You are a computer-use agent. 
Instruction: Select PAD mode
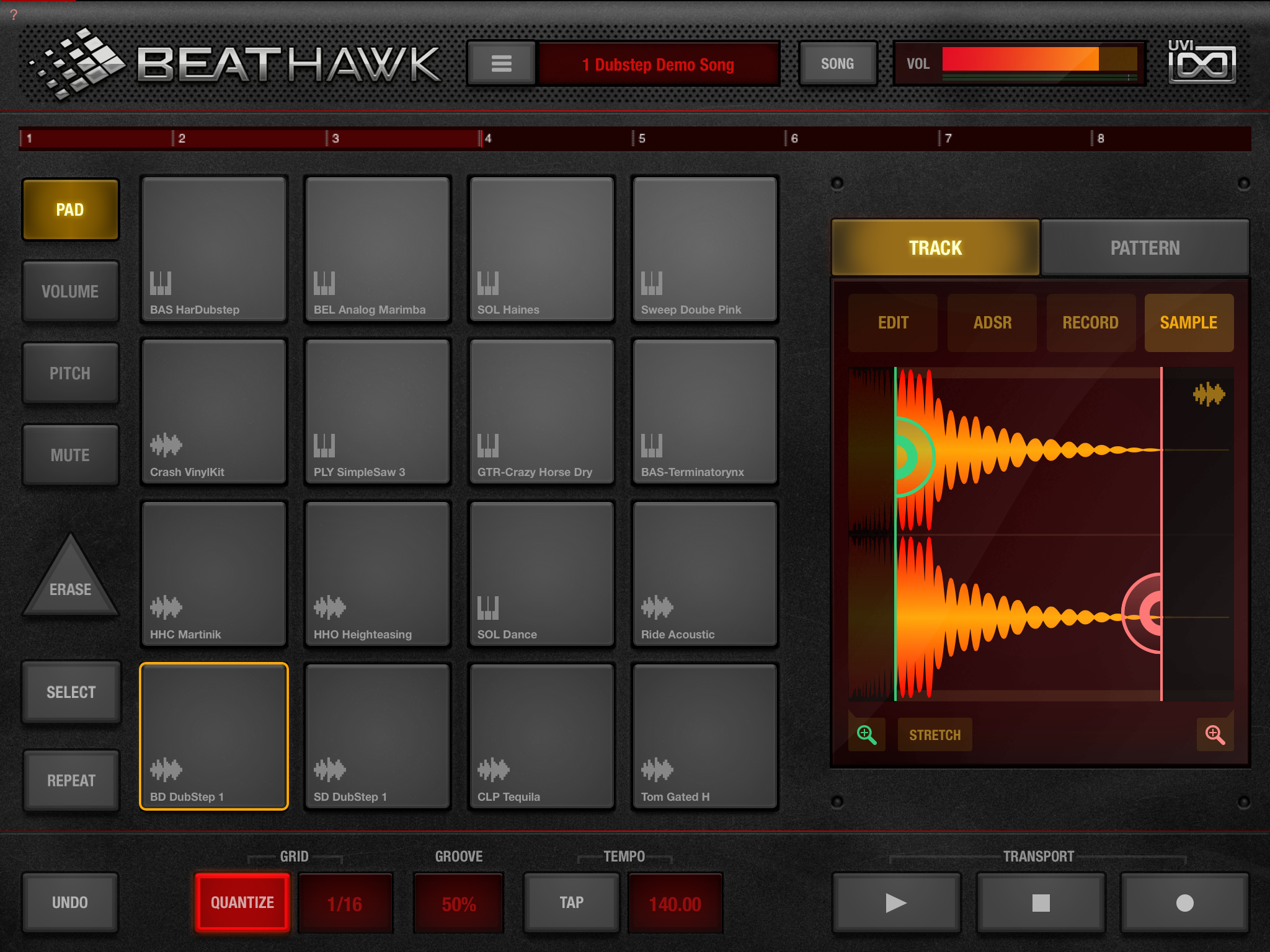pos(70,209)
